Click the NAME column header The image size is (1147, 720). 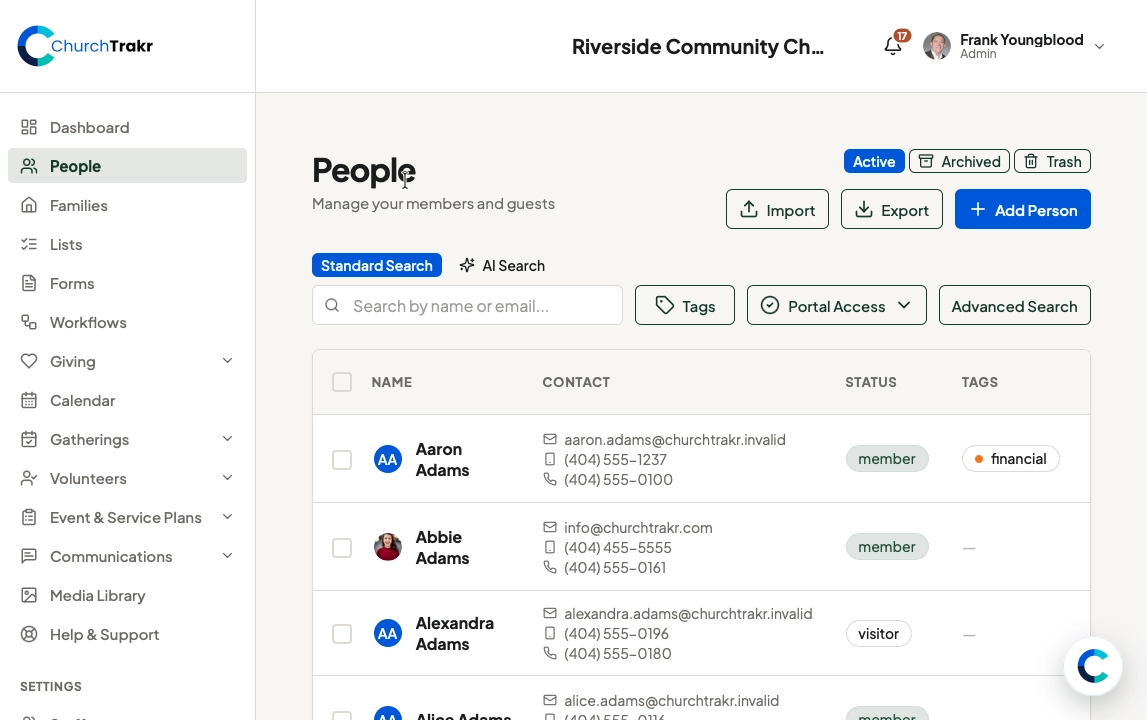coord(391,382)
